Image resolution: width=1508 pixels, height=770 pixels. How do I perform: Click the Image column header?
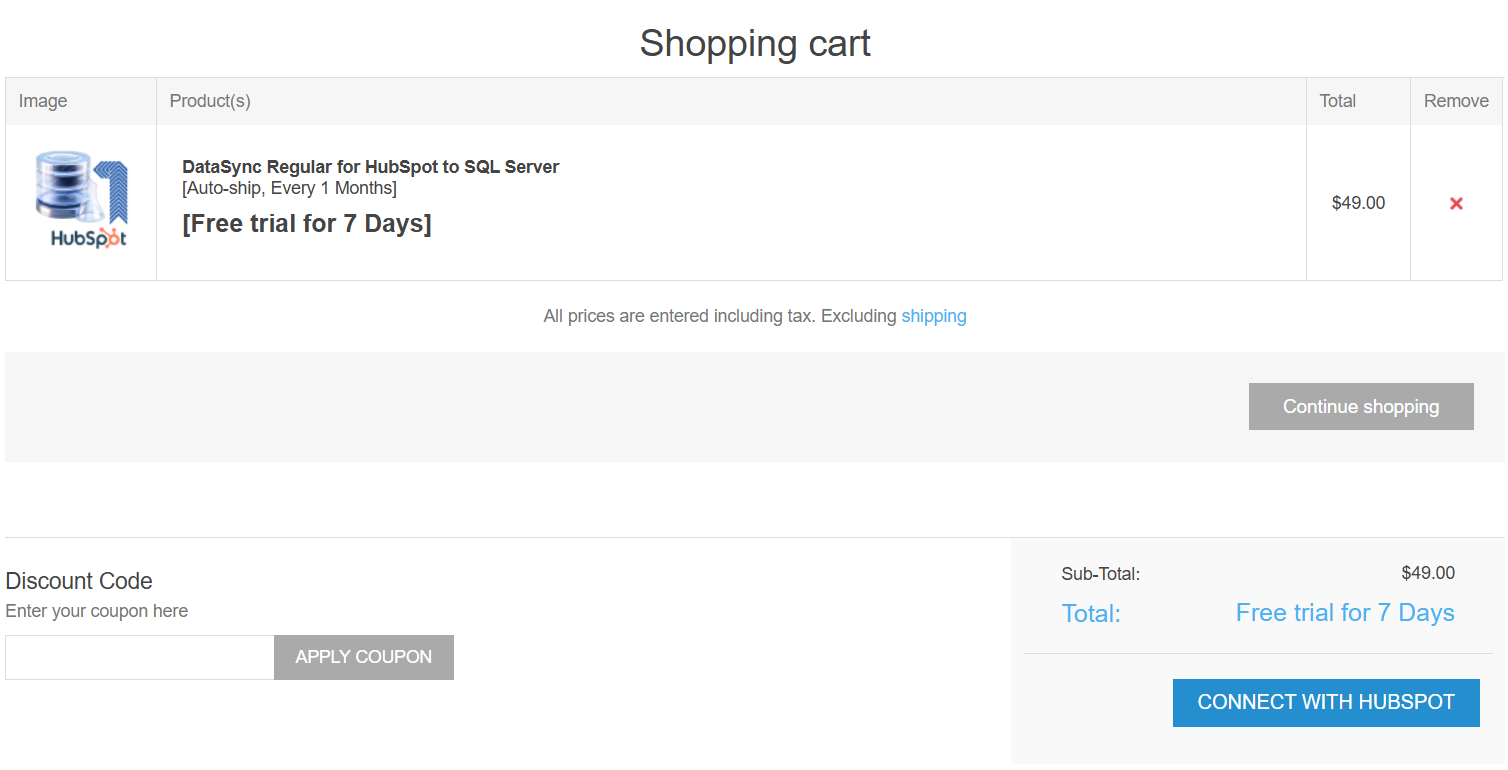coord(43,101)
